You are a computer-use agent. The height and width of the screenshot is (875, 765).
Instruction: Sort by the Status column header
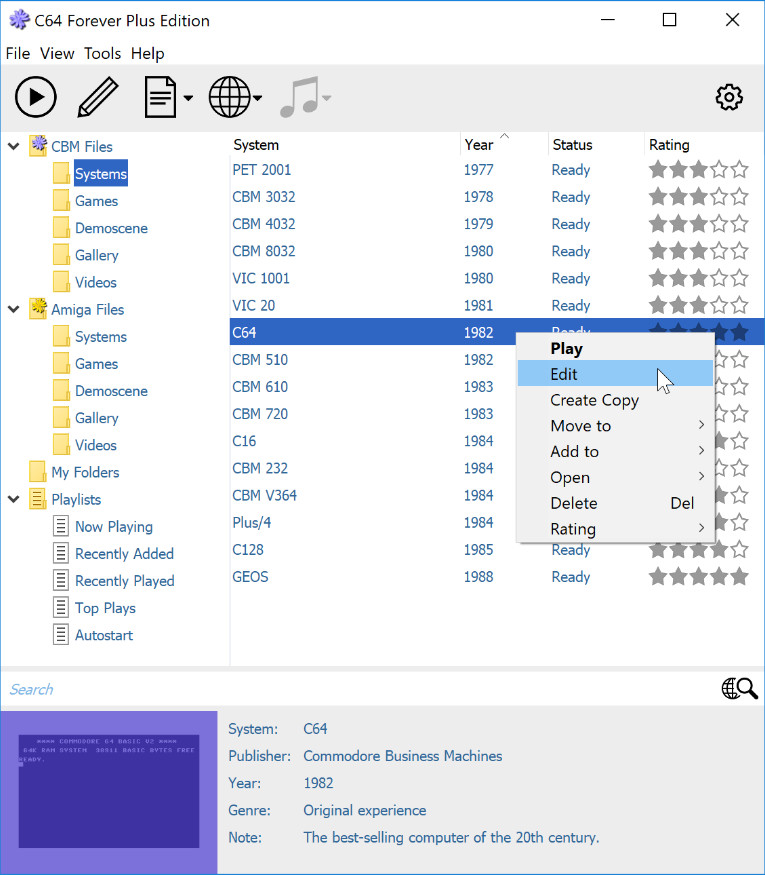pos(596,145)
